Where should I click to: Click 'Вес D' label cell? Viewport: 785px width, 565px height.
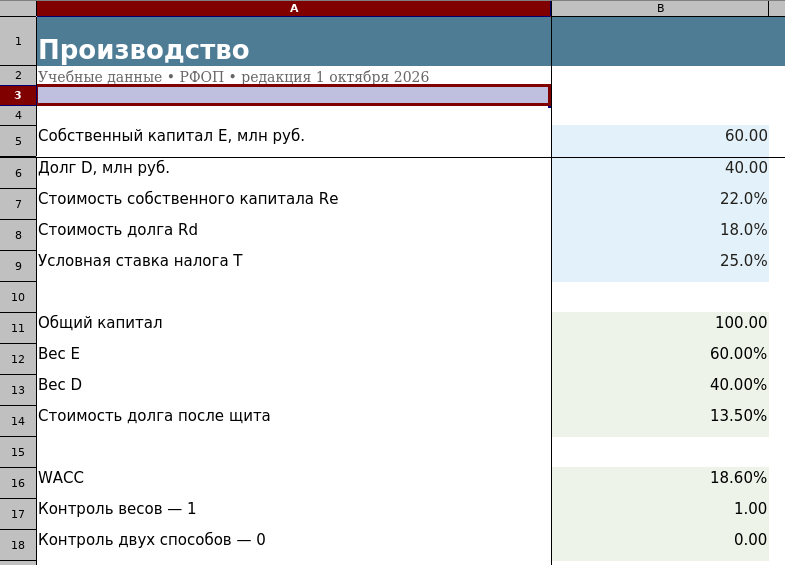click(294, 390)
